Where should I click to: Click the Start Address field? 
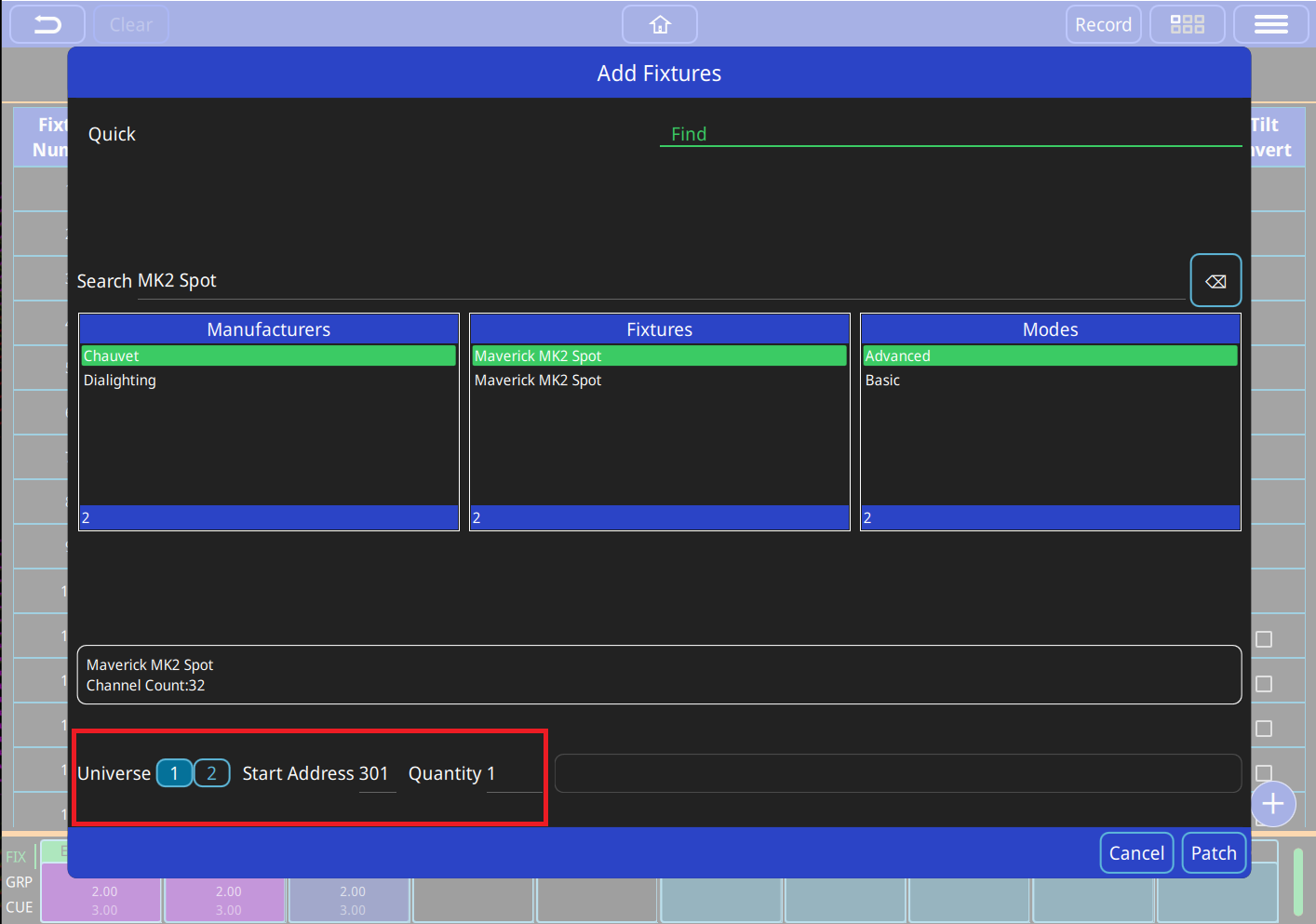tap(376, 774)
